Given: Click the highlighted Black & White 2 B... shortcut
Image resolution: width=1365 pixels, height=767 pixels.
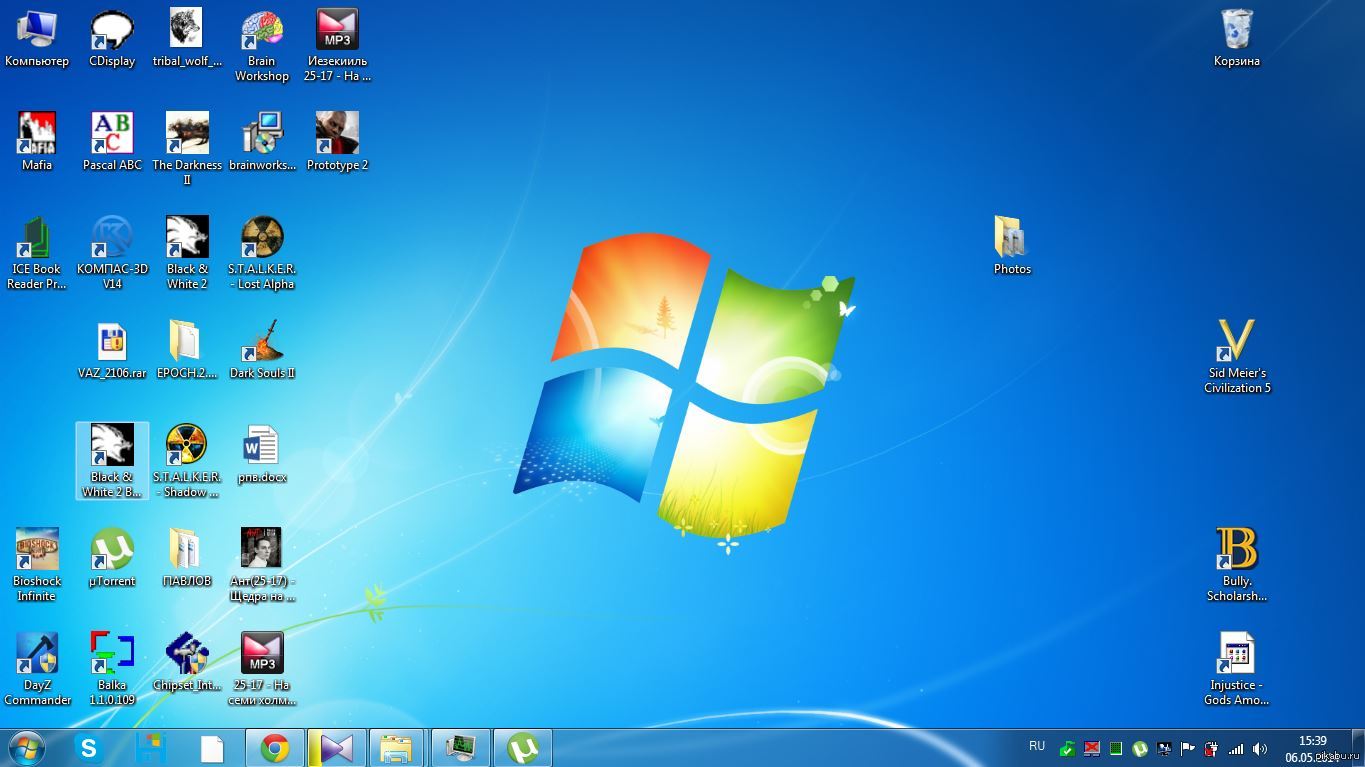Looking at the screenshot, I should click(x=112, y=461).
